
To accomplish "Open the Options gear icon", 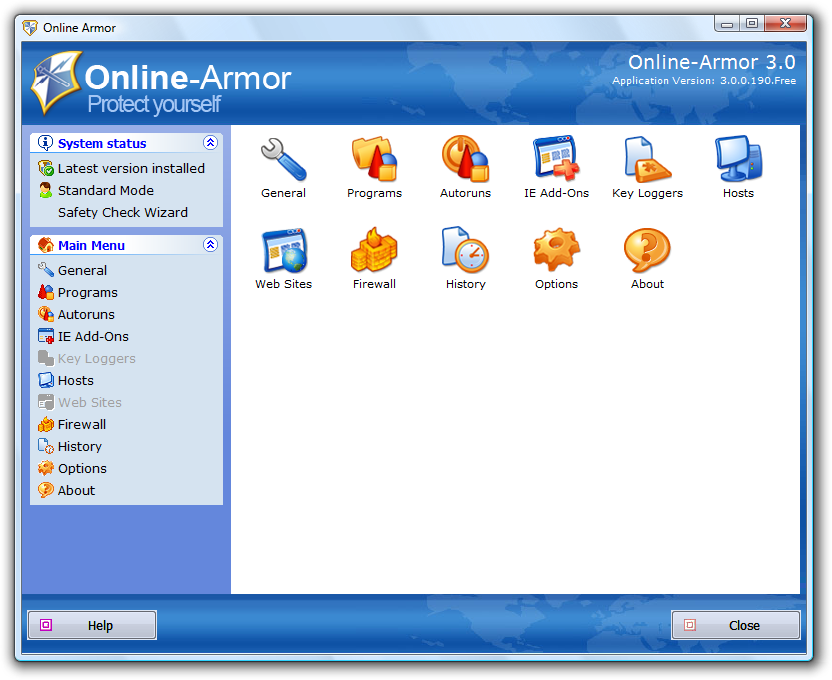I will tap(556, 249).
